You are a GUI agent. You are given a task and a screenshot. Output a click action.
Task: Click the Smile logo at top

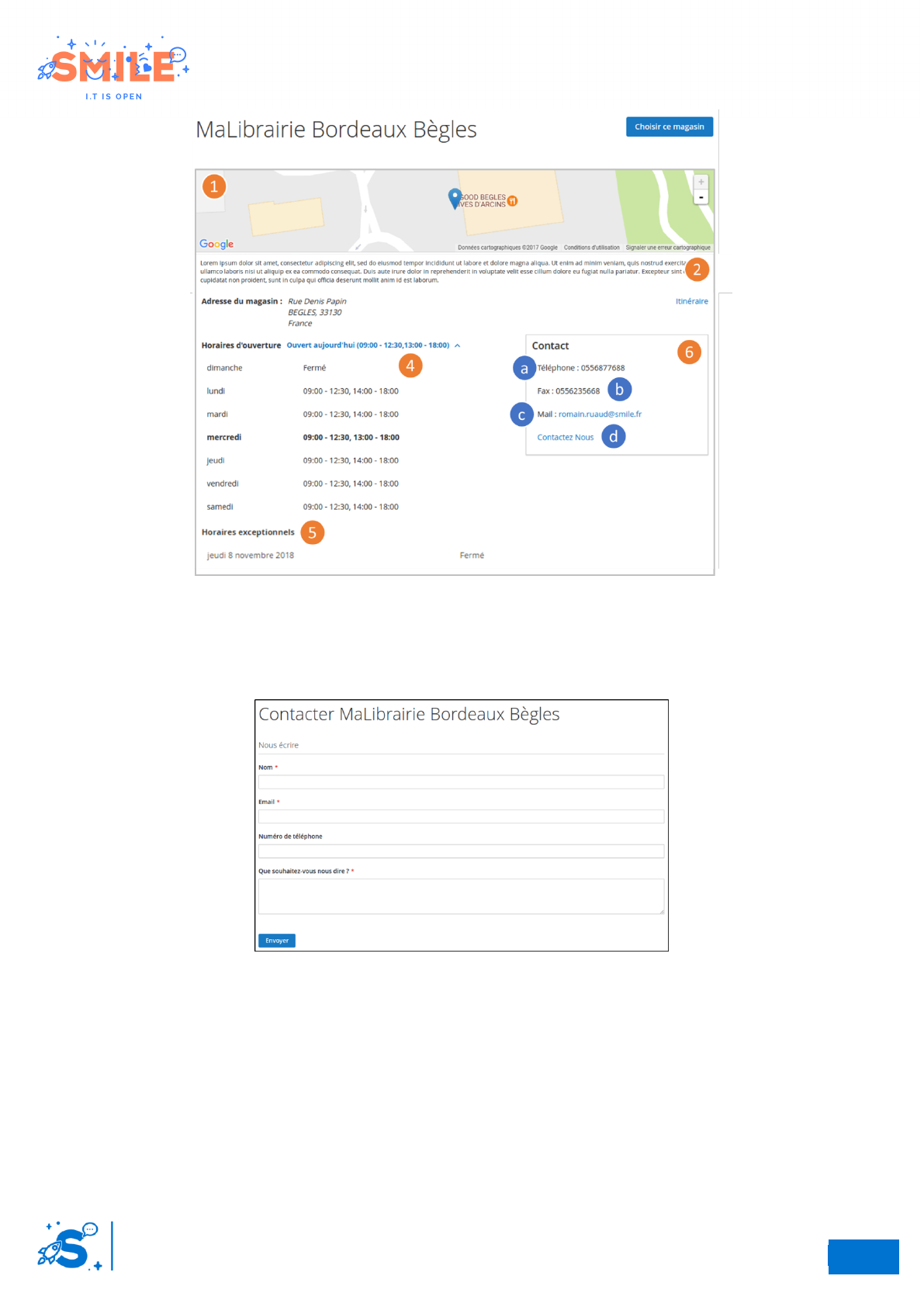(113, 68)
